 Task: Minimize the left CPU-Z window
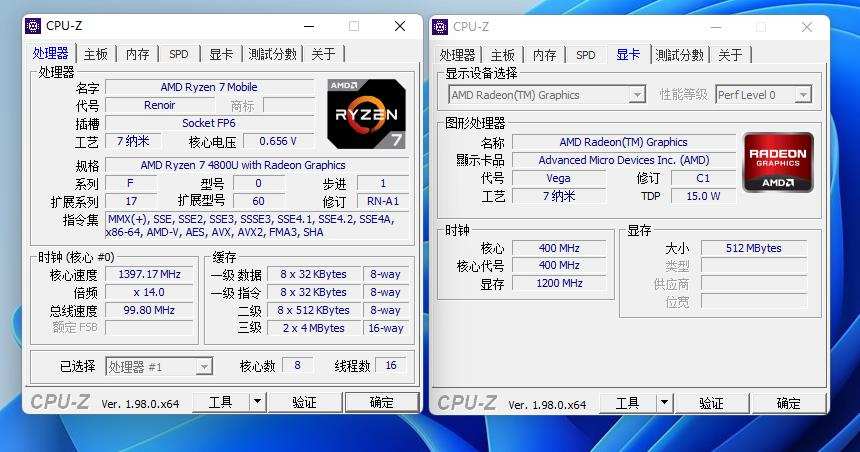pyautogui.click(x=309, y=26)
